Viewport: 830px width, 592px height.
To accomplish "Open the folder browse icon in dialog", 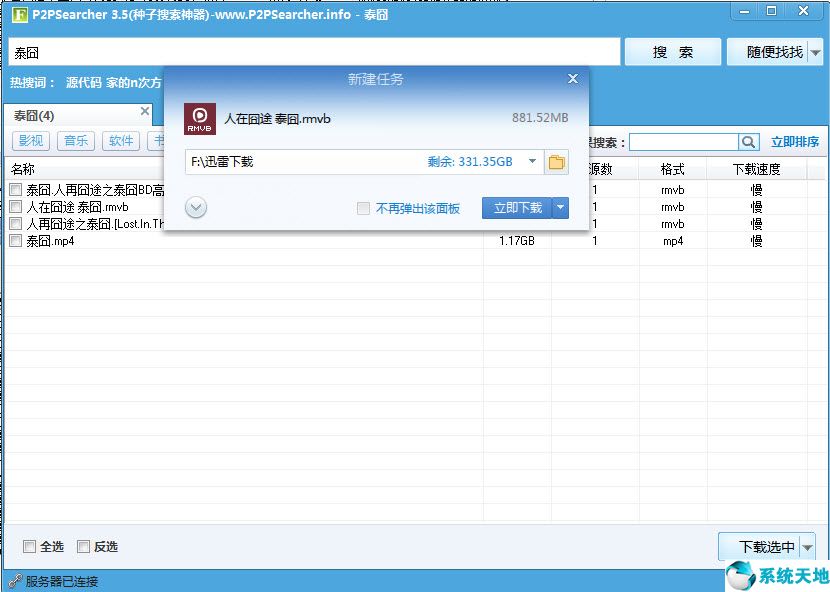I will tap(556, 162).
